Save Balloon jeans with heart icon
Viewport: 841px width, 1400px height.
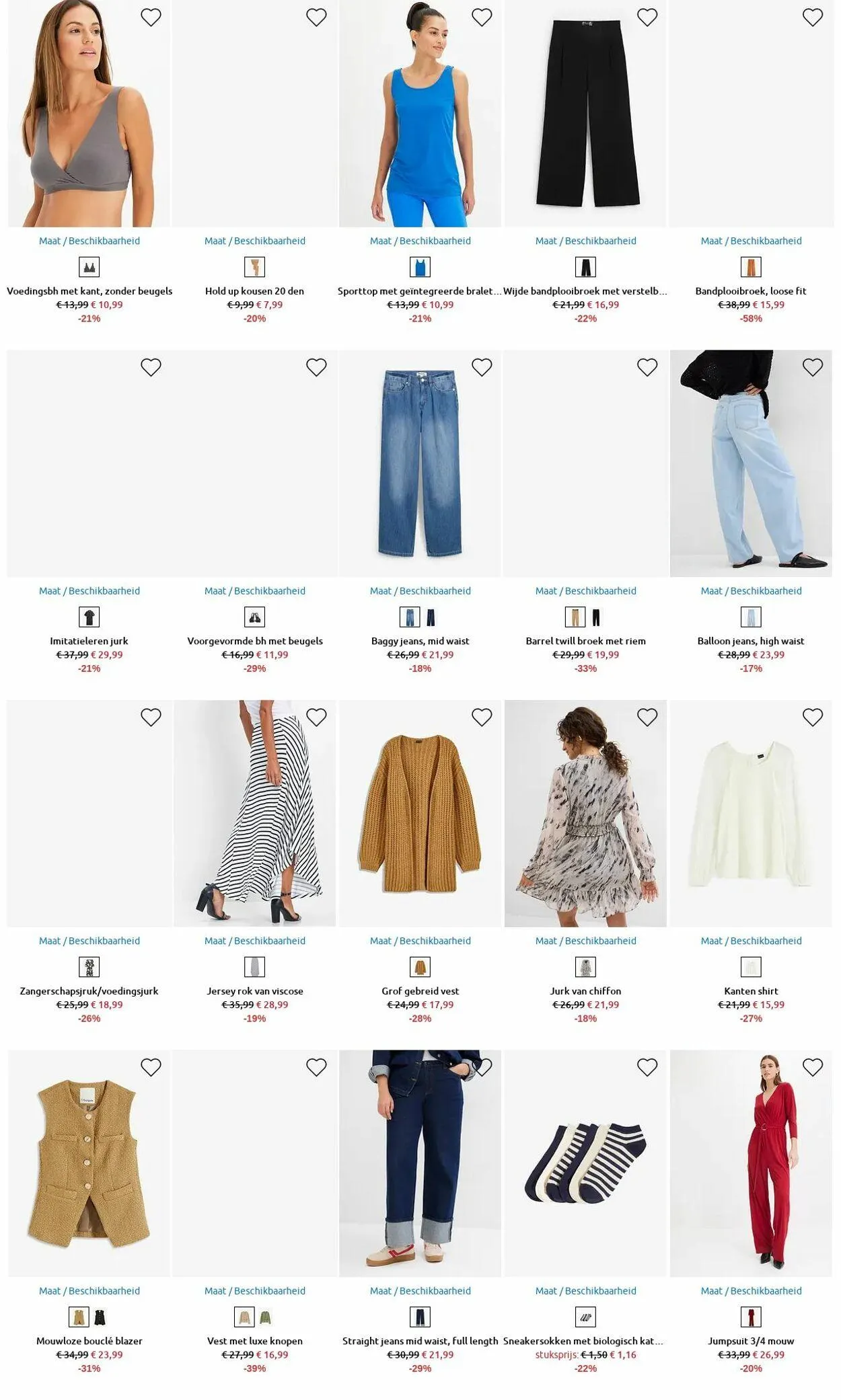tap(813, 367)
